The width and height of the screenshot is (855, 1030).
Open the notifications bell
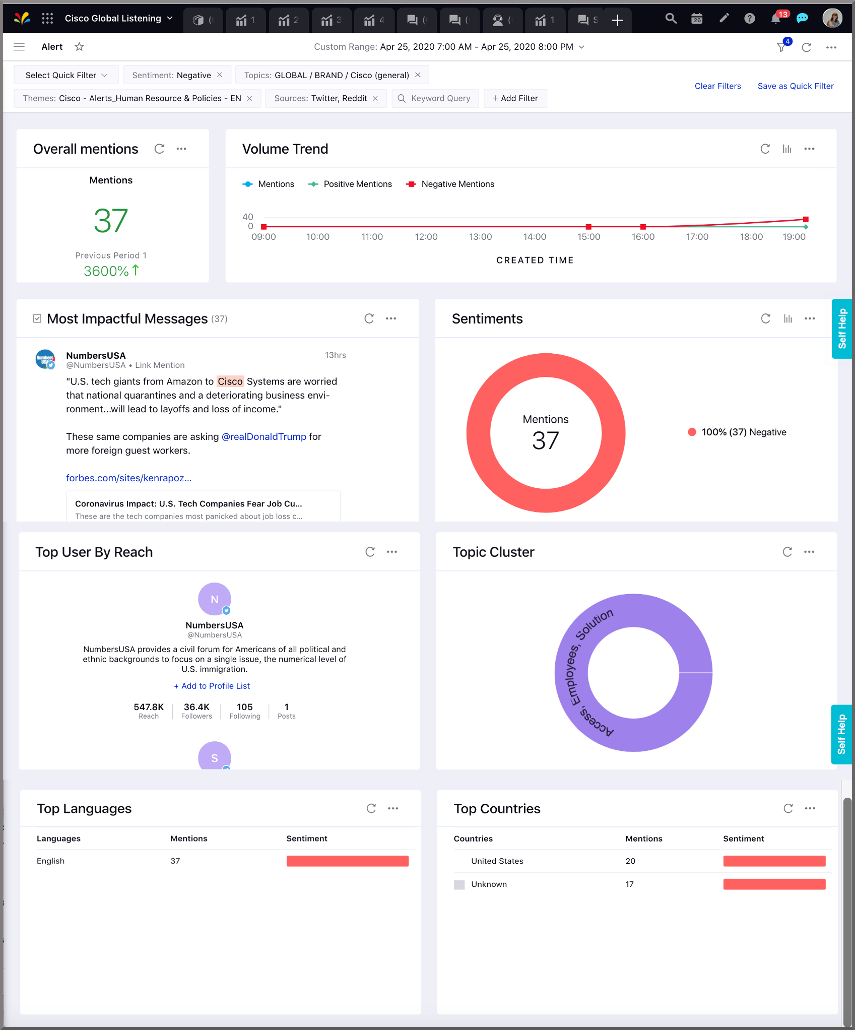pyautogui.click(x=776, y=19)
